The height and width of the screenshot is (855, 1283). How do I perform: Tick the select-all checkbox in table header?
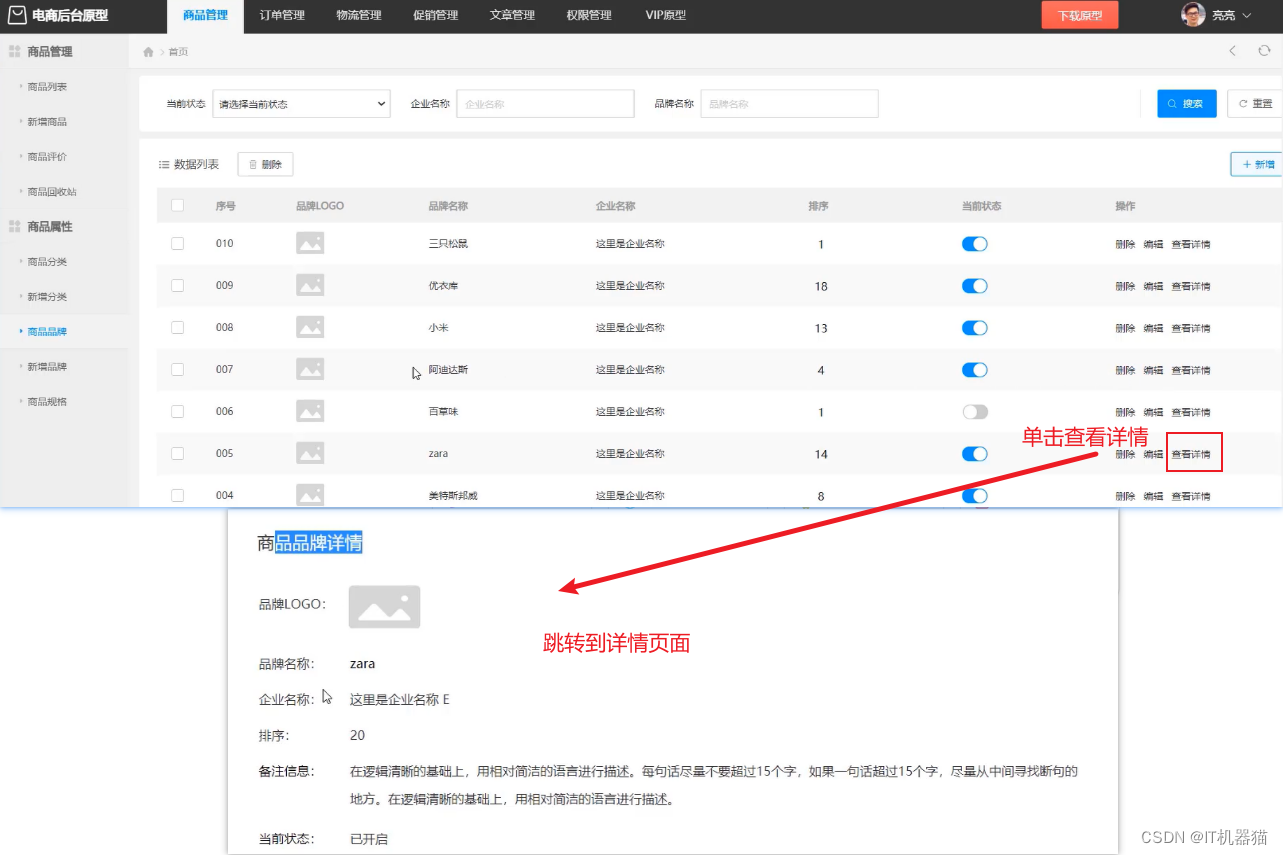coord(178,205)
